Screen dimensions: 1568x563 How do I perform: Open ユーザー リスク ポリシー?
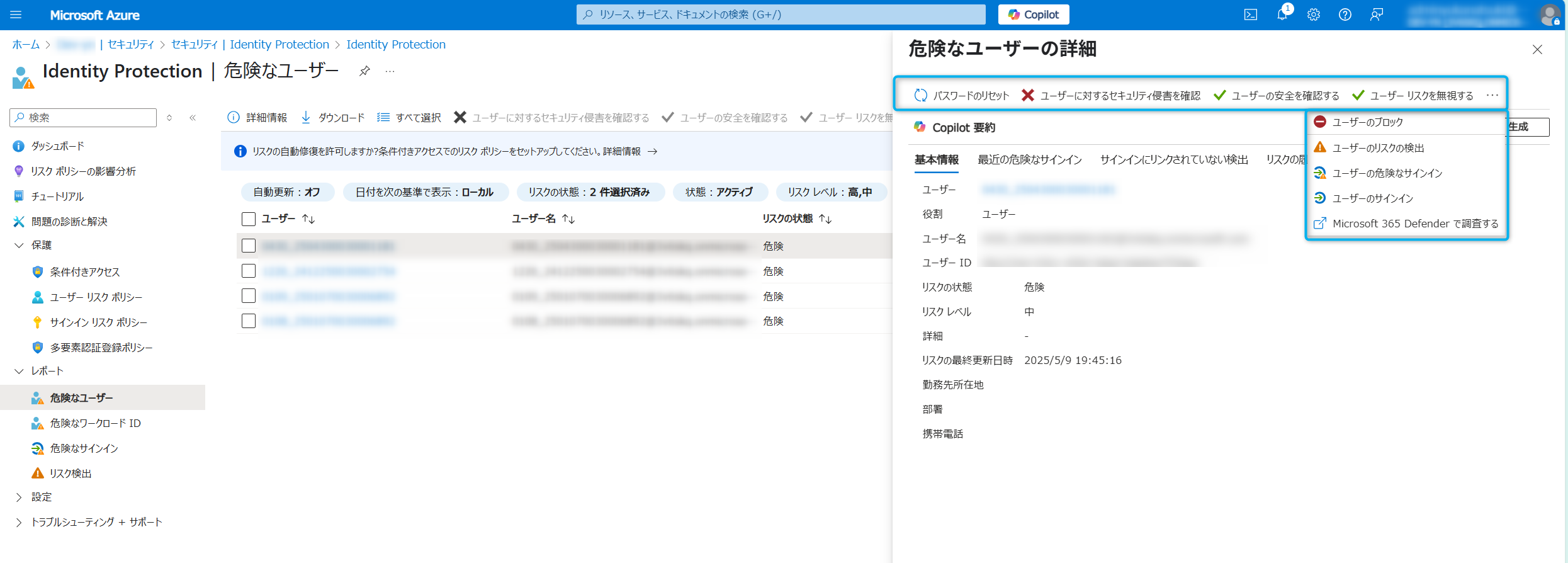click(x=96, y=297)
